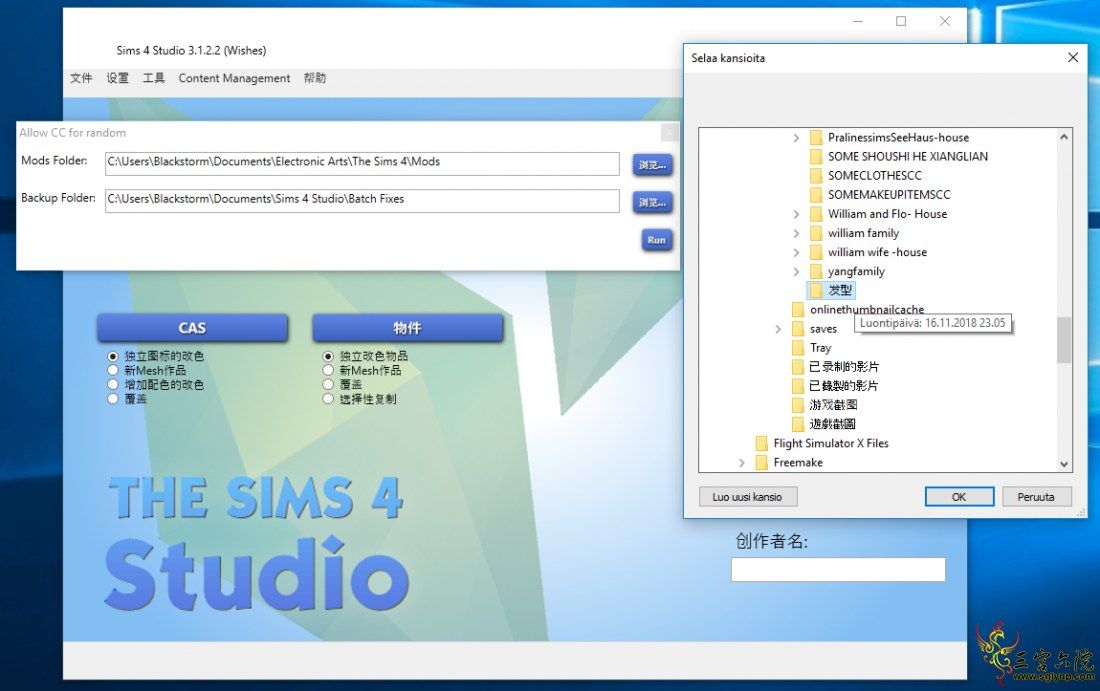Click the Tray folder icon

coord(798,347)
